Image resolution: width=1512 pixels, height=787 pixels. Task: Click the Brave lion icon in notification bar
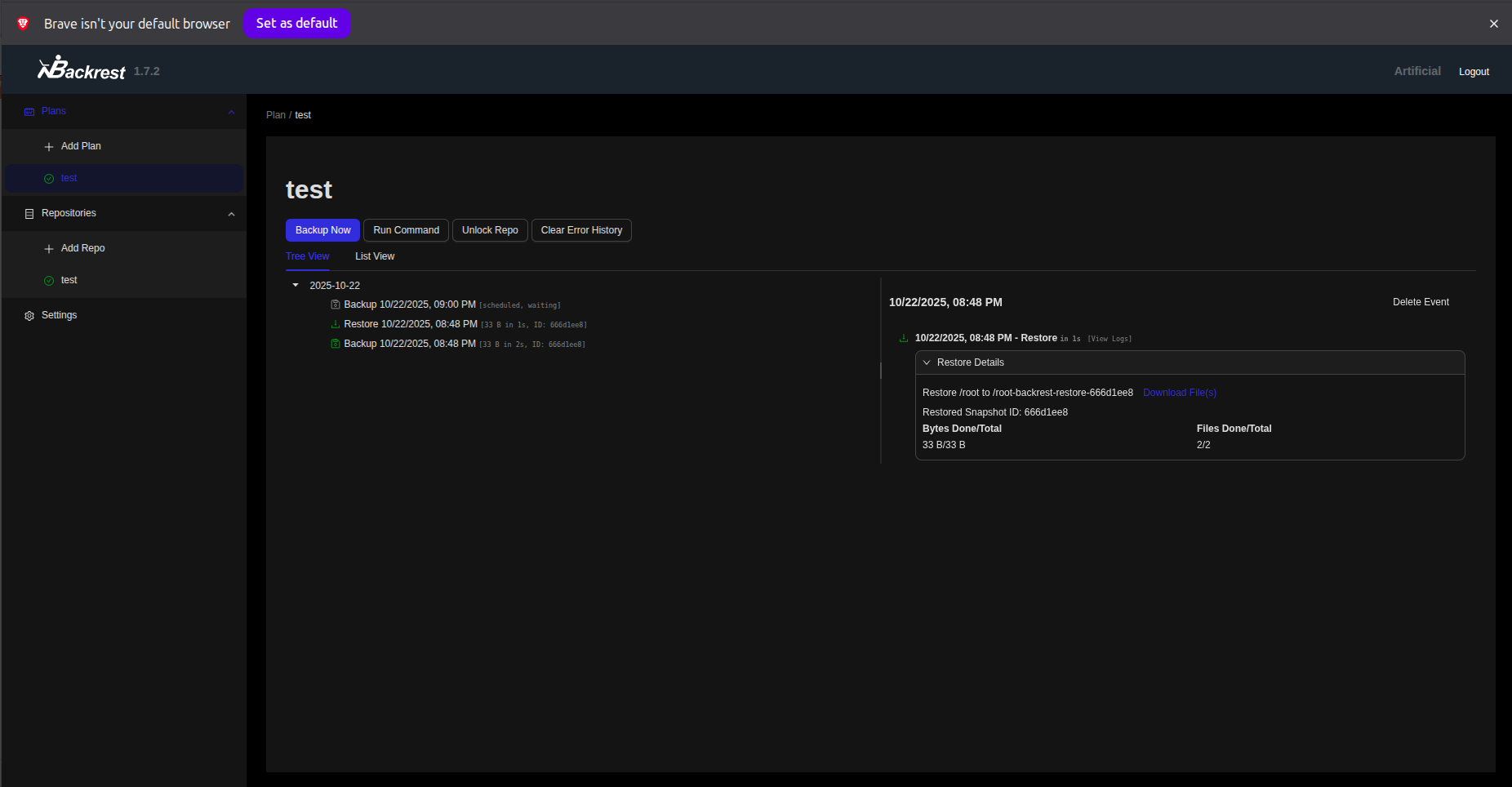point(23,24)
